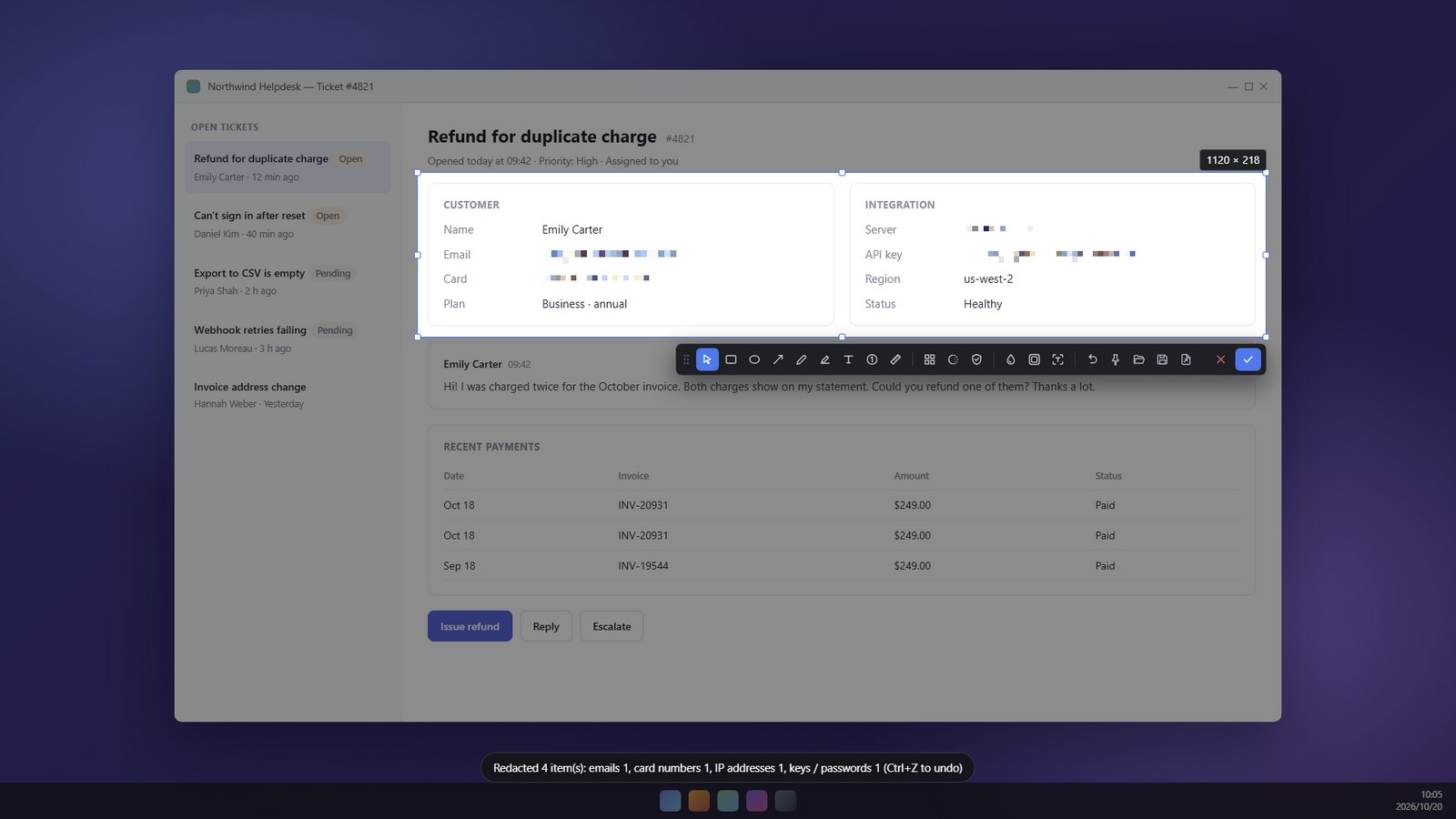
Task: Click the purple taskbar app icon
Action: [757, 801]
